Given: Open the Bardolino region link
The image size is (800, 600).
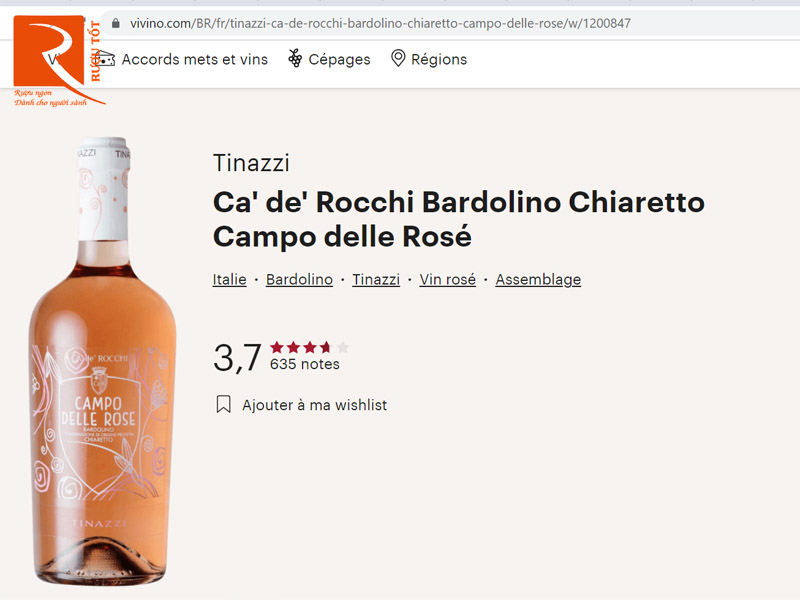Looking at the screenshot, I should (x=299, y=279).
